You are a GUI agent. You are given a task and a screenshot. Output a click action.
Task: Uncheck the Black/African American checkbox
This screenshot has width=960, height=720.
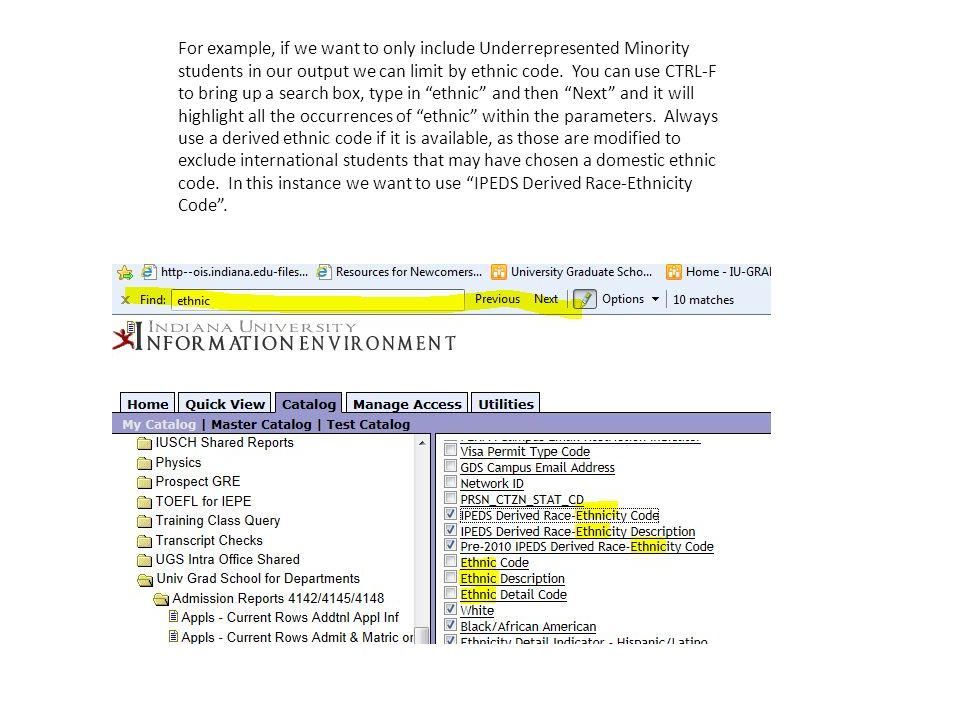tap(451, 624)
